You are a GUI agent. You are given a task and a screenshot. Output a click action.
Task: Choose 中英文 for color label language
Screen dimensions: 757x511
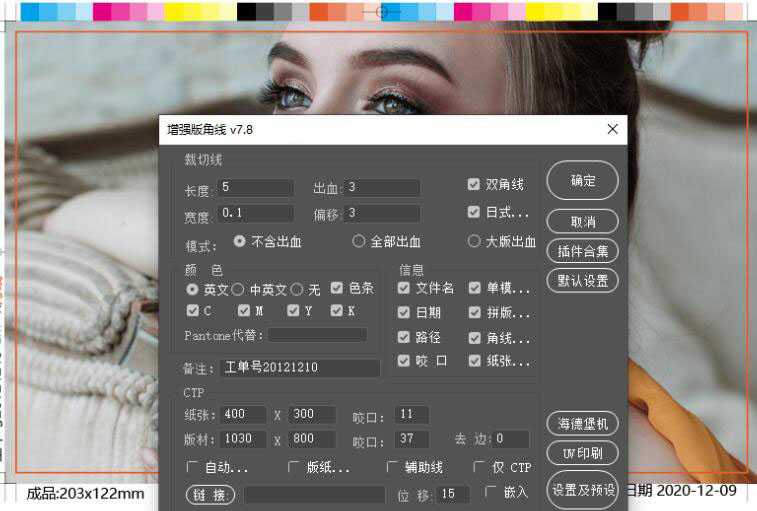point(238,289)
